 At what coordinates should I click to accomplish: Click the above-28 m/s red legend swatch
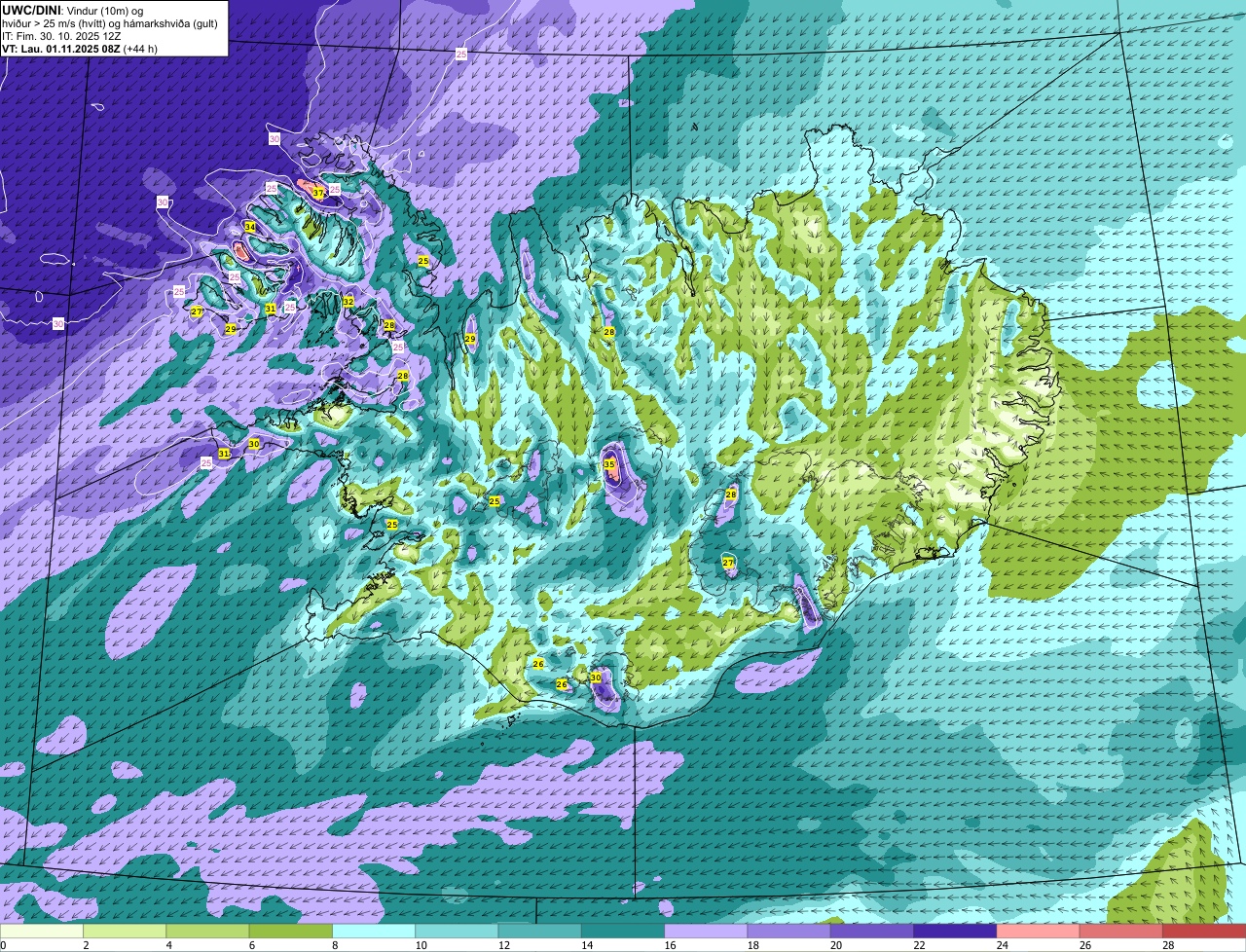click(x=1204, y=932)
